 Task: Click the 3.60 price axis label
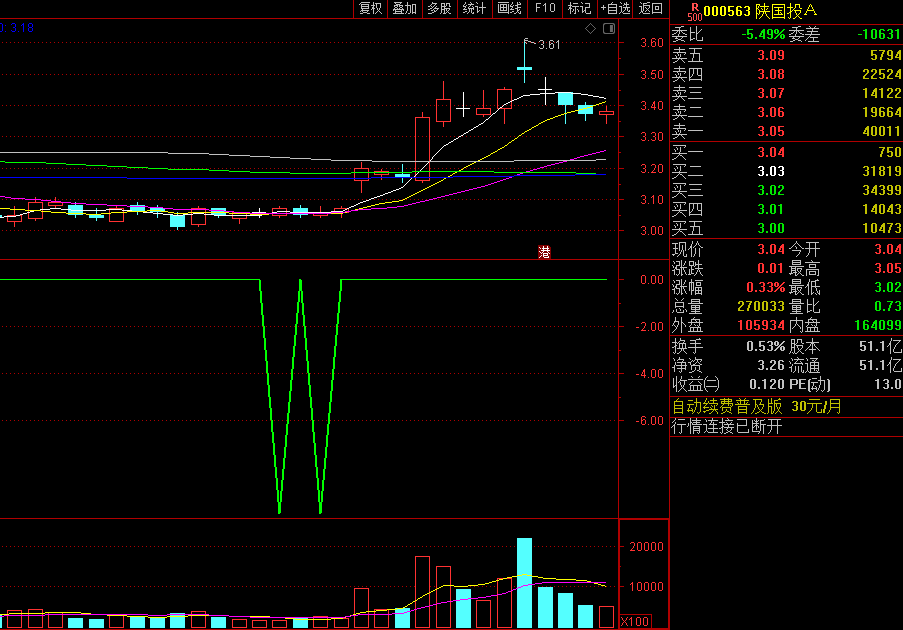coord(652,43)
